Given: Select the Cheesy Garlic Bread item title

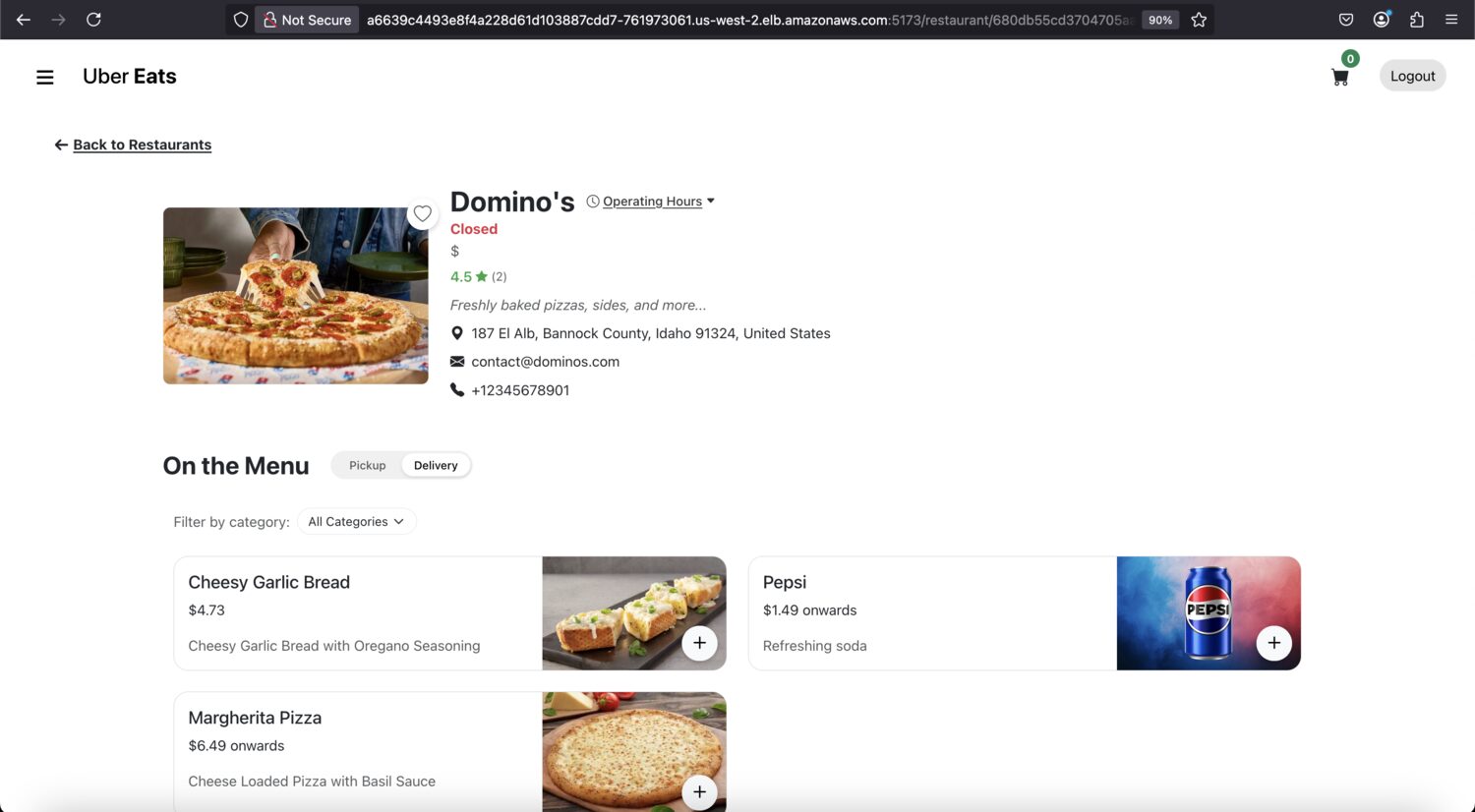Looking at the screenshot, I should 269,582.
